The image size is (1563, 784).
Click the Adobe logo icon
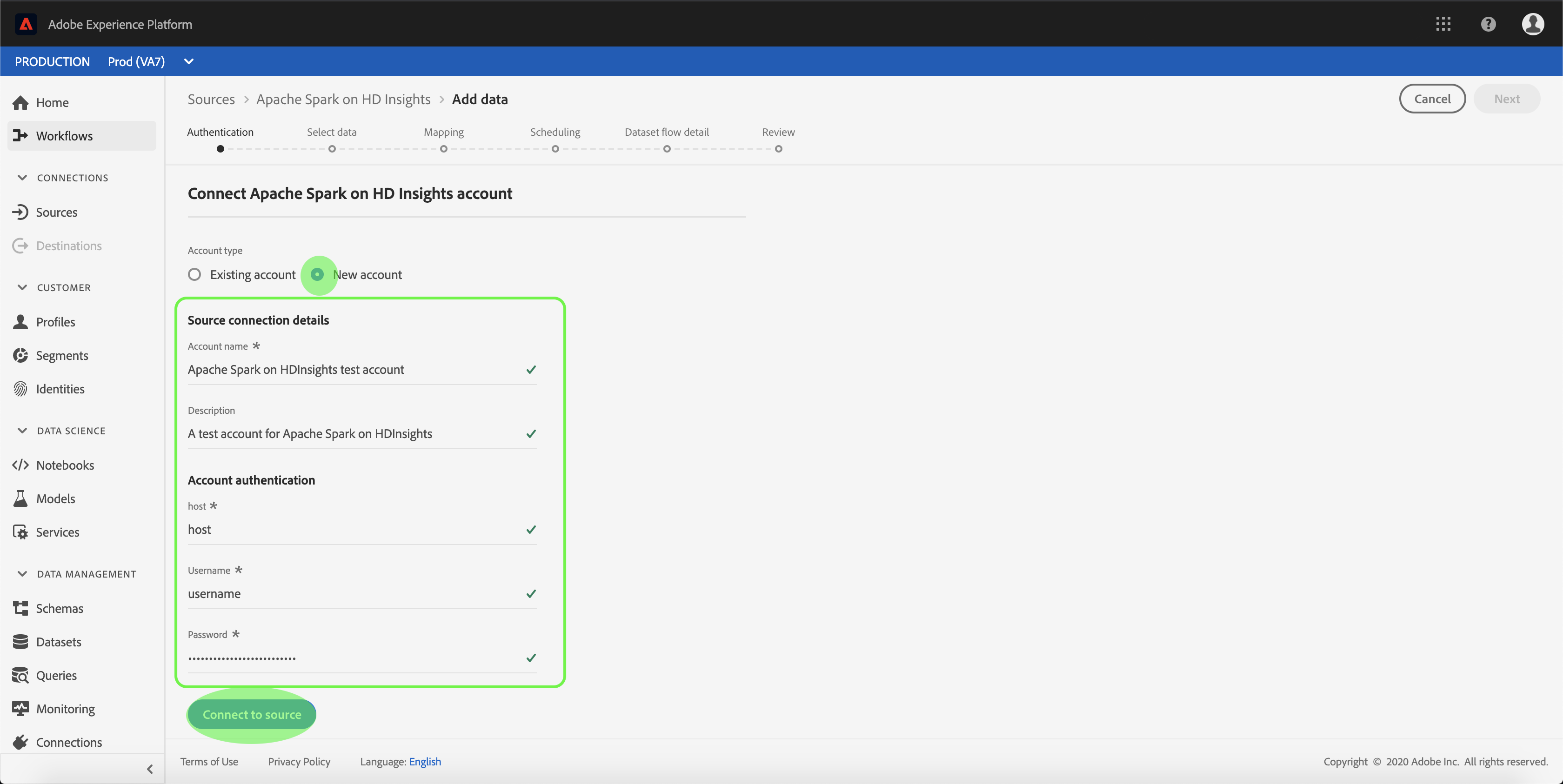click(x=26, y=24)
